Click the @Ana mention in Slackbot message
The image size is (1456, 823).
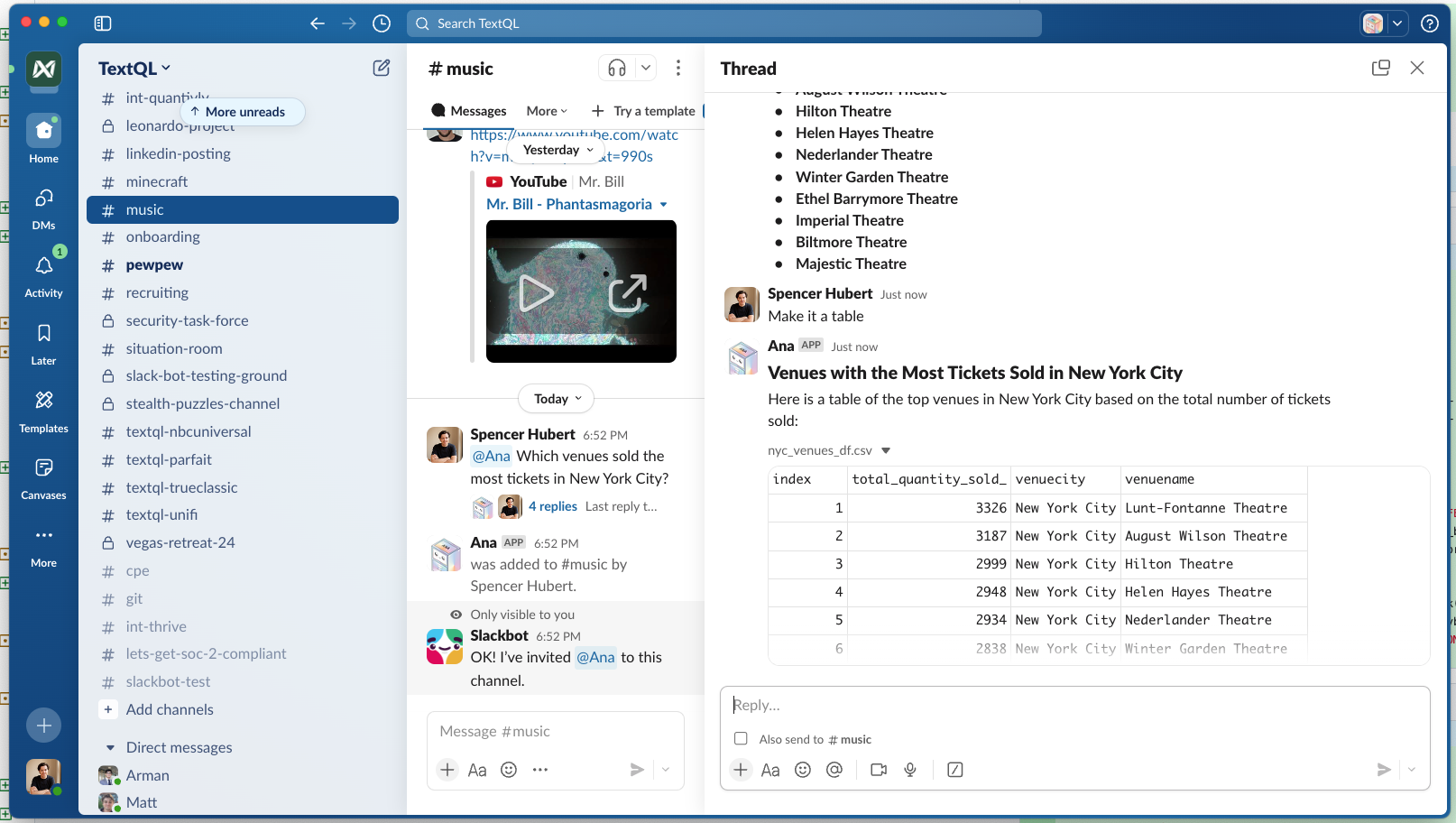point(595,657)
